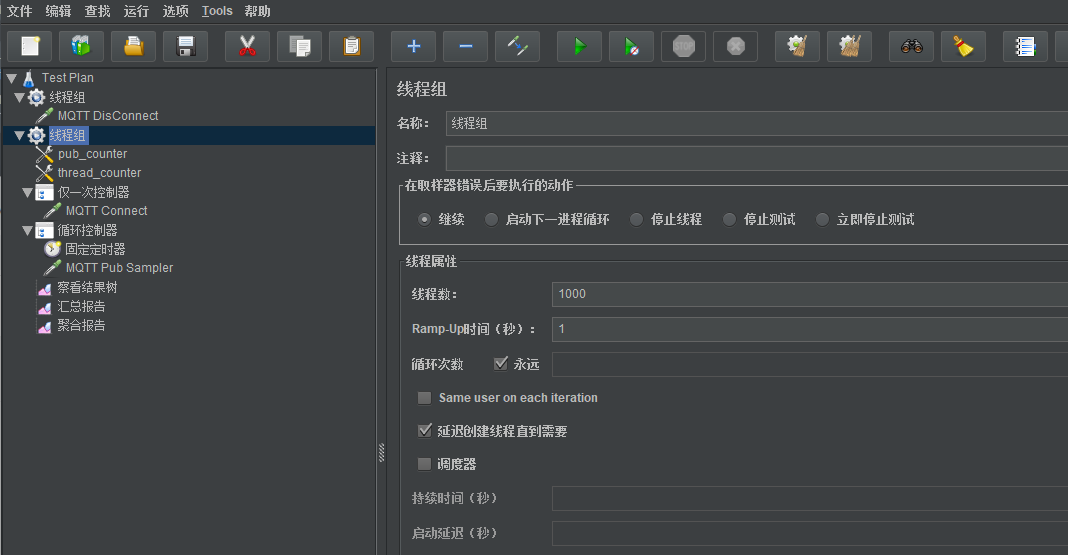This screenshot has height=555, width=1068.
Task: Click the Copy toolbar icon
Action: pyautogui.click(x=299, y=46)
